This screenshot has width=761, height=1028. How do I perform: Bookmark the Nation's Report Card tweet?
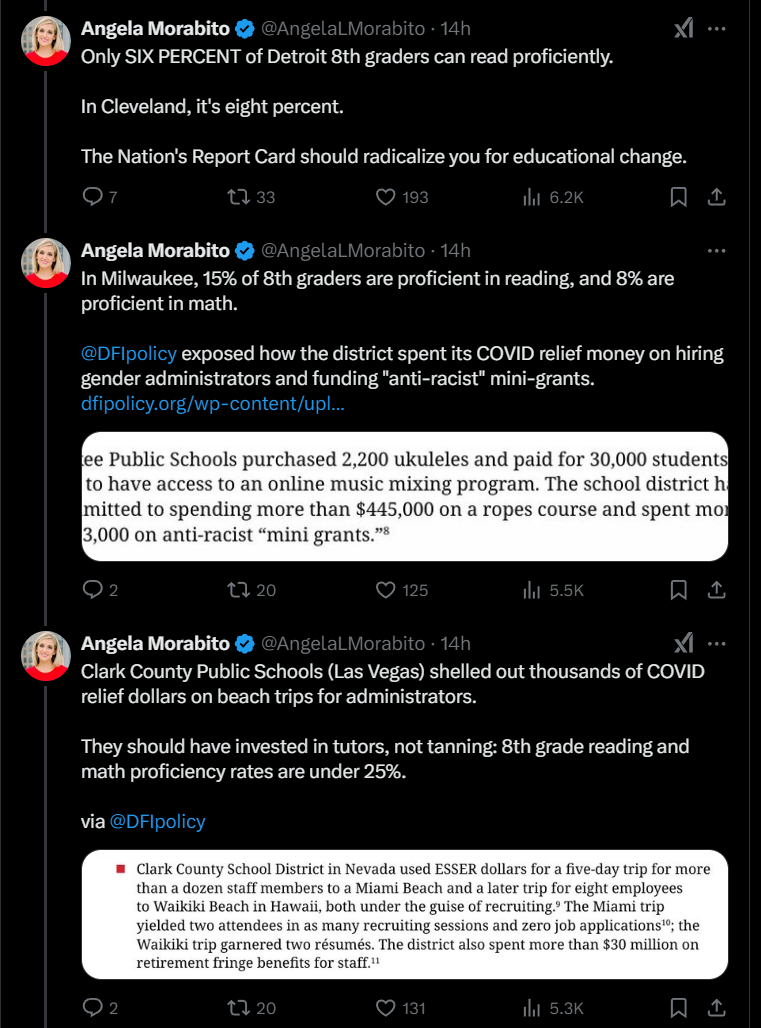tap(678, 197)
